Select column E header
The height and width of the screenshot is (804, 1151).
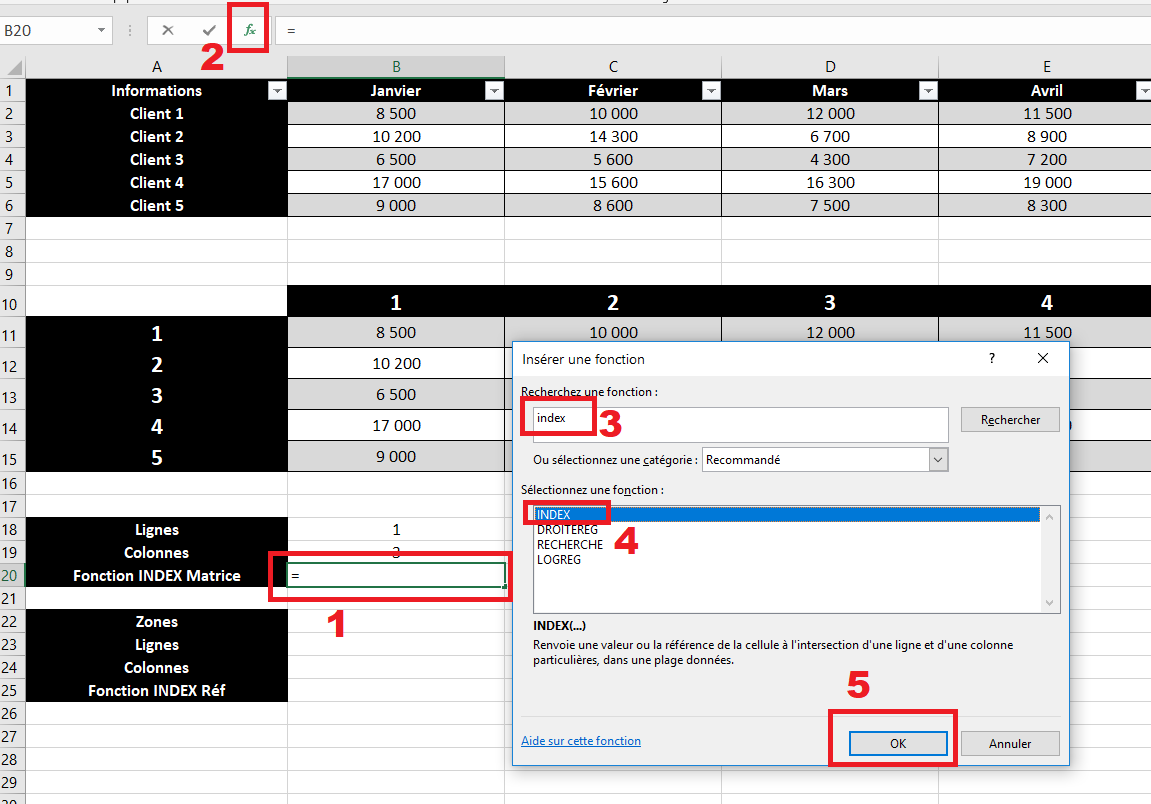pos(1045,67)
